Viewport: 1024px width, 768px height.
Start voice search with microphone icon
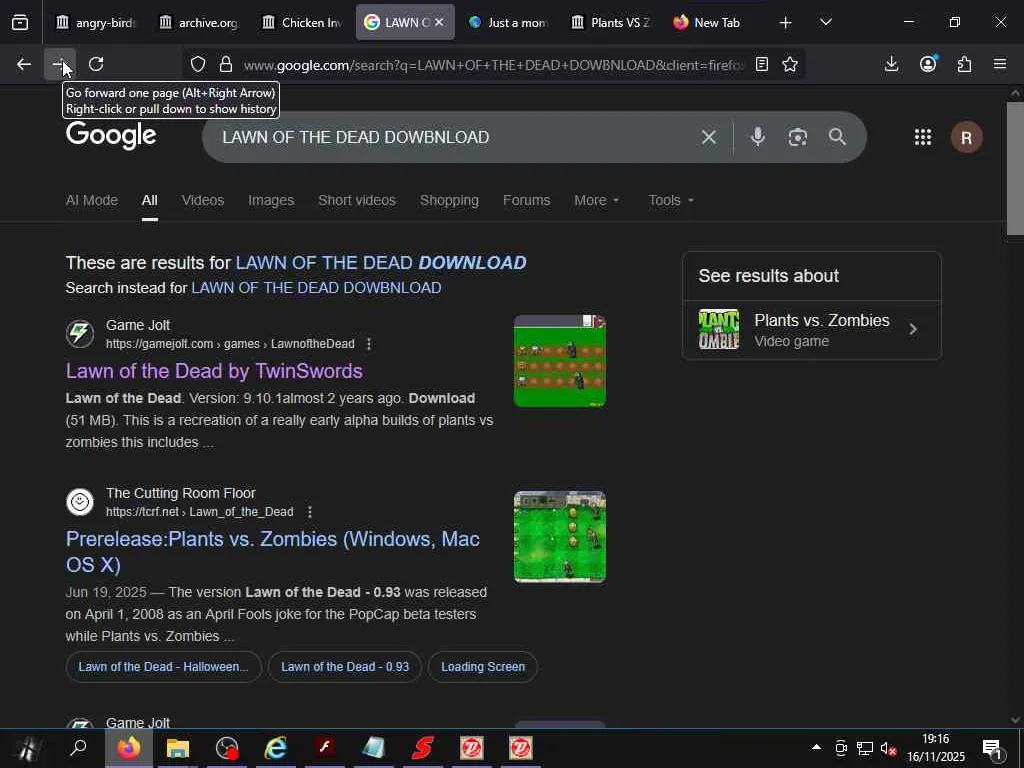click(x=758, y=137)
